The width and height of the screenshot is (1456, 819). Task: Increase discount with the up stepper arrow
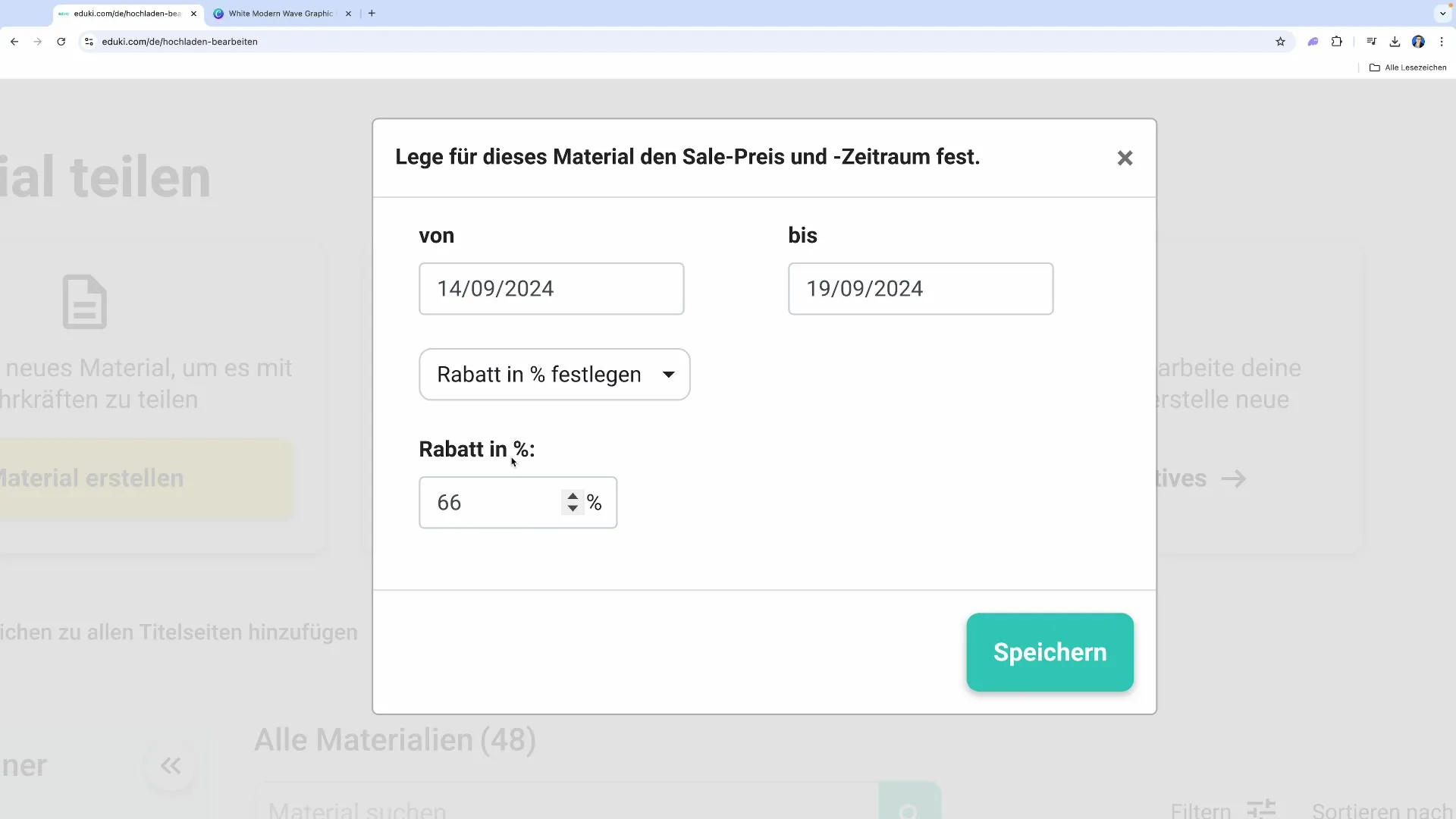pyautogui.click(x=573, y=496)
